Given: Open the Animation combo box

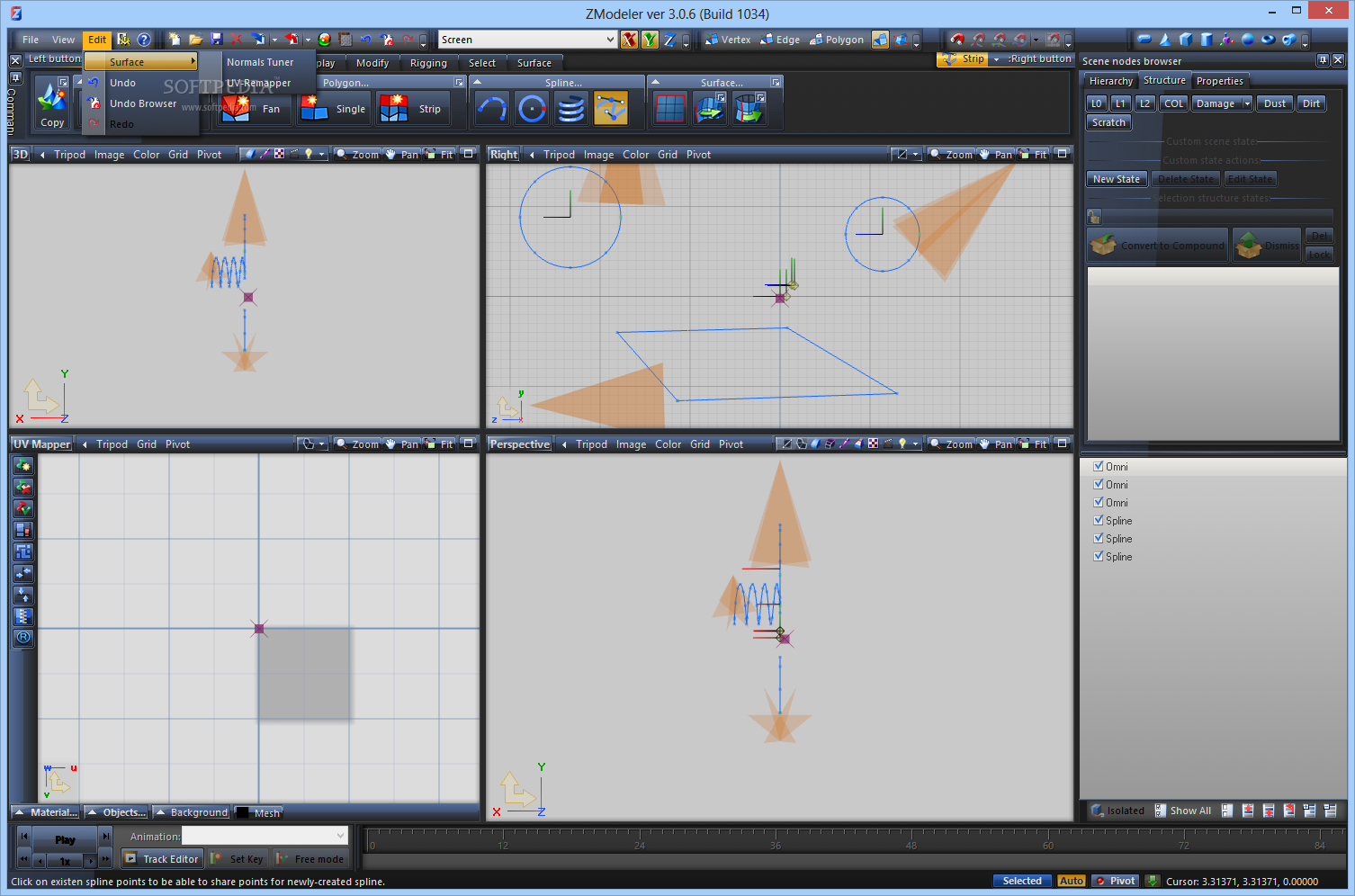Looking at the screenshot, I should pyautogui.click(x=265, y=836).
